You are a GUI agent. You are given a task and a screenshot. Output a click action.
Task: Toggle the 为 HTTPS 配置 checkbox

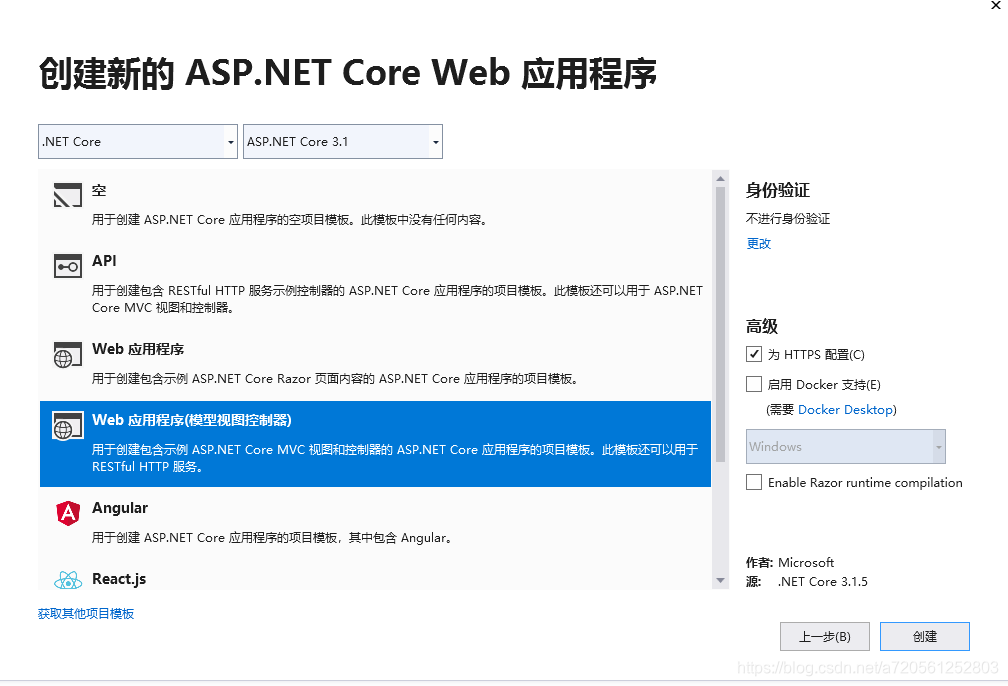coord(753,354)
